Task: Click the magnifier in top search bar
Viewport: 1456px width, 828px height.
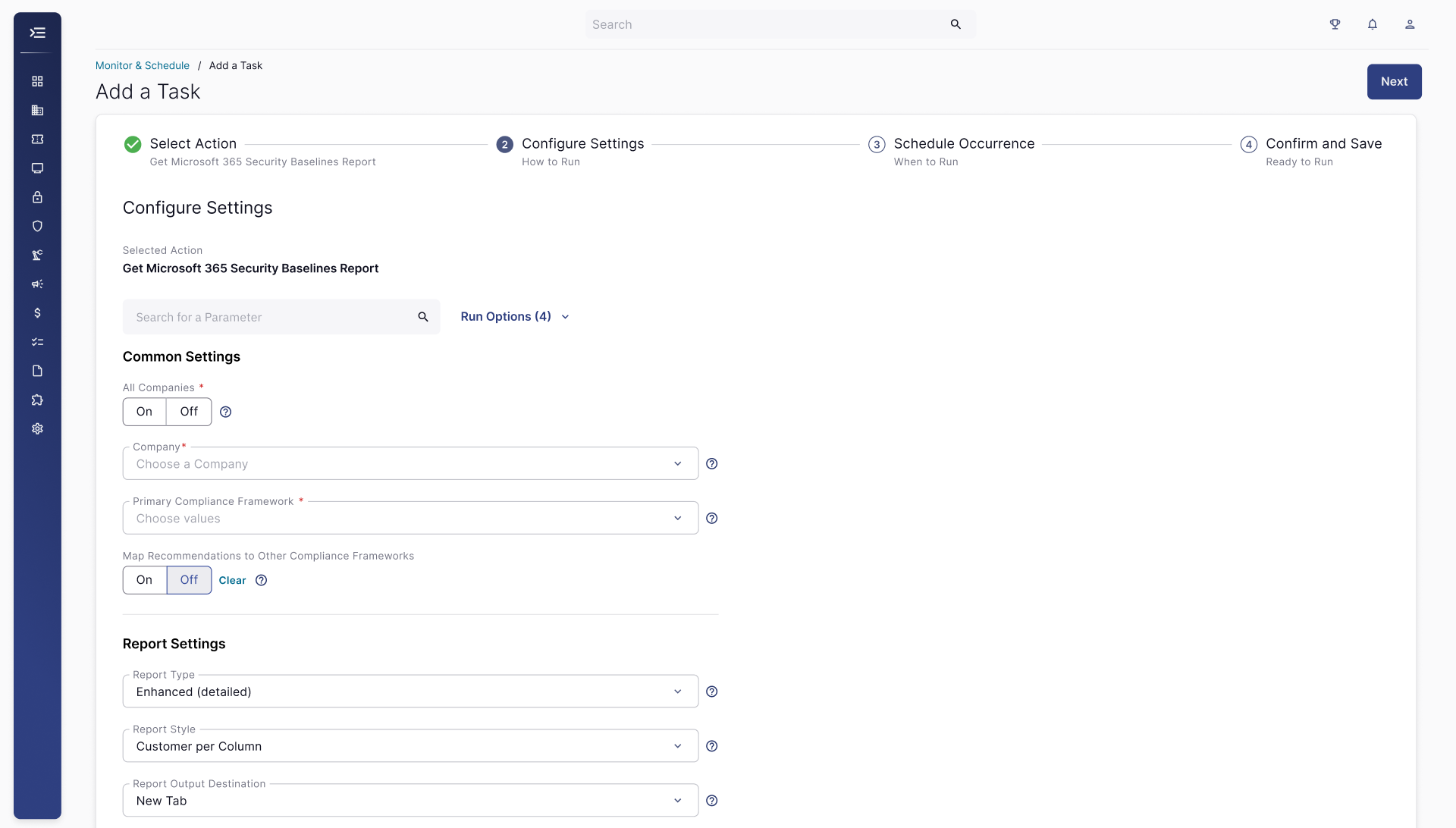Action: coord(955,24)
